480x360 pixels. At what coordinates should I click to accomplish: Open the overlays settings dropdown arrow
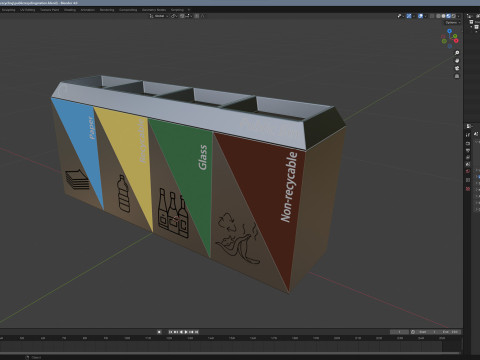[x=425, y=16]
